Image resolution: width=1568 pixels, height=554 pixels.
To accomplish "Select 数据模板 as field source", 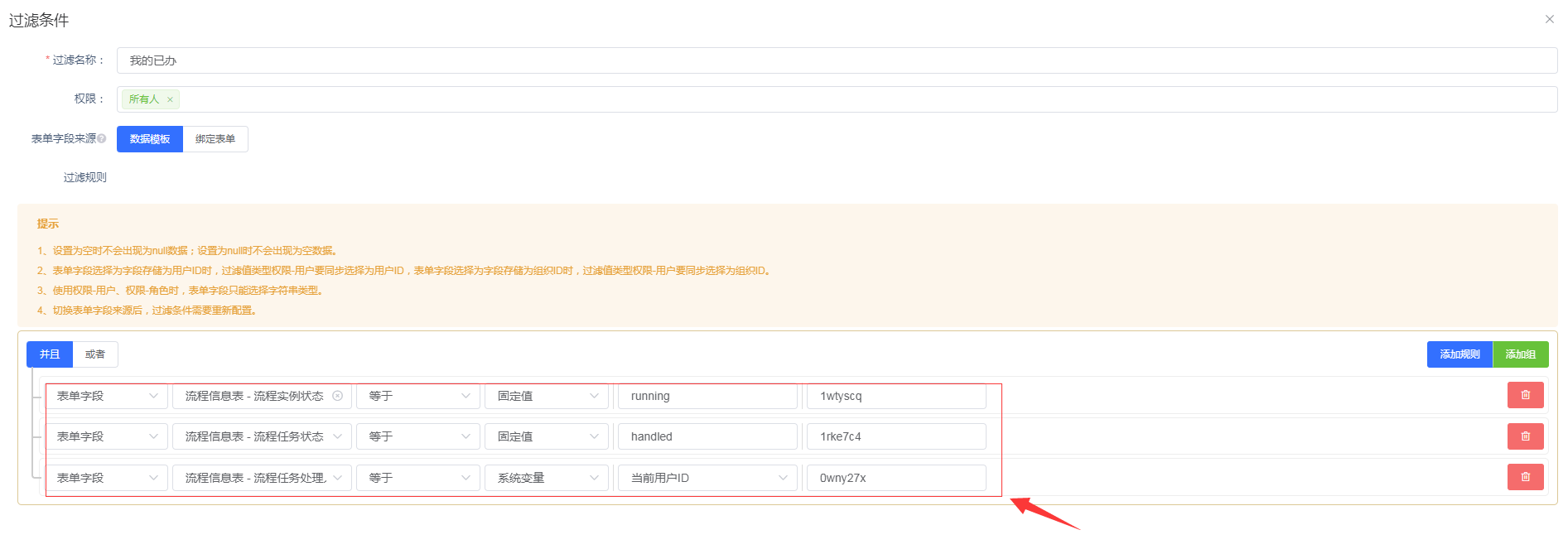I will [x=150, y=139].
